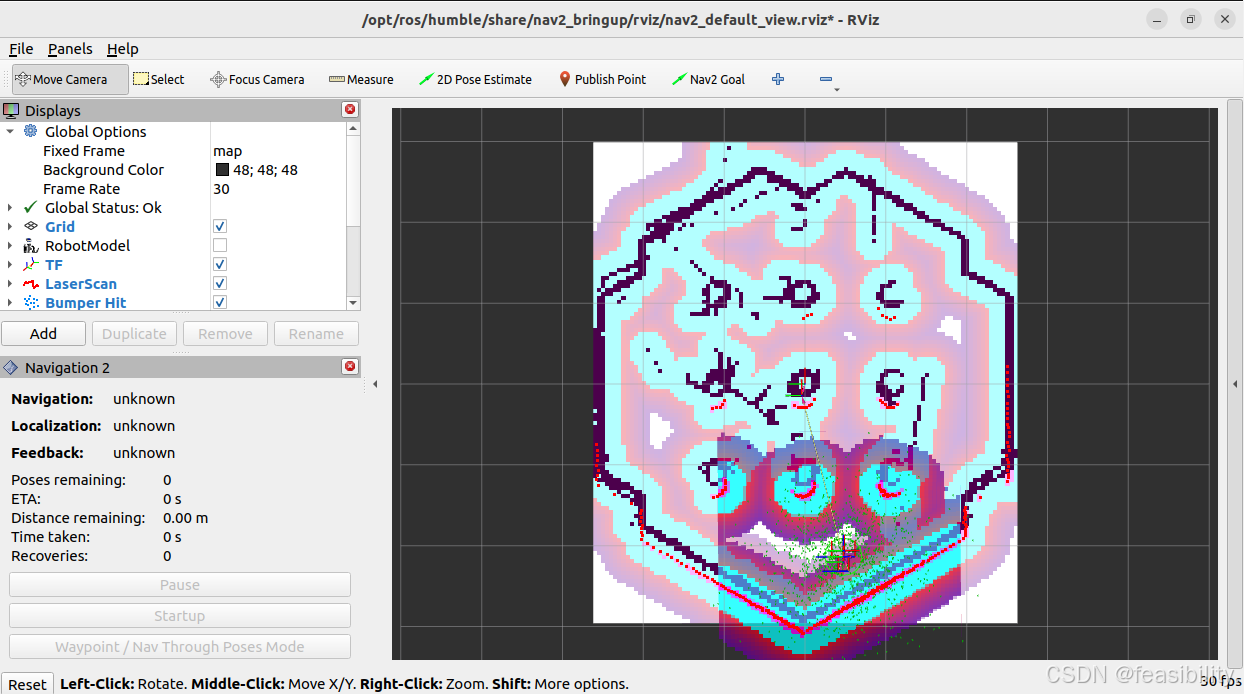This screenshot has height=694, width=1244.
Task: Click the Background Color swatch
Action: pyautogui.click(x=222, y=169)
